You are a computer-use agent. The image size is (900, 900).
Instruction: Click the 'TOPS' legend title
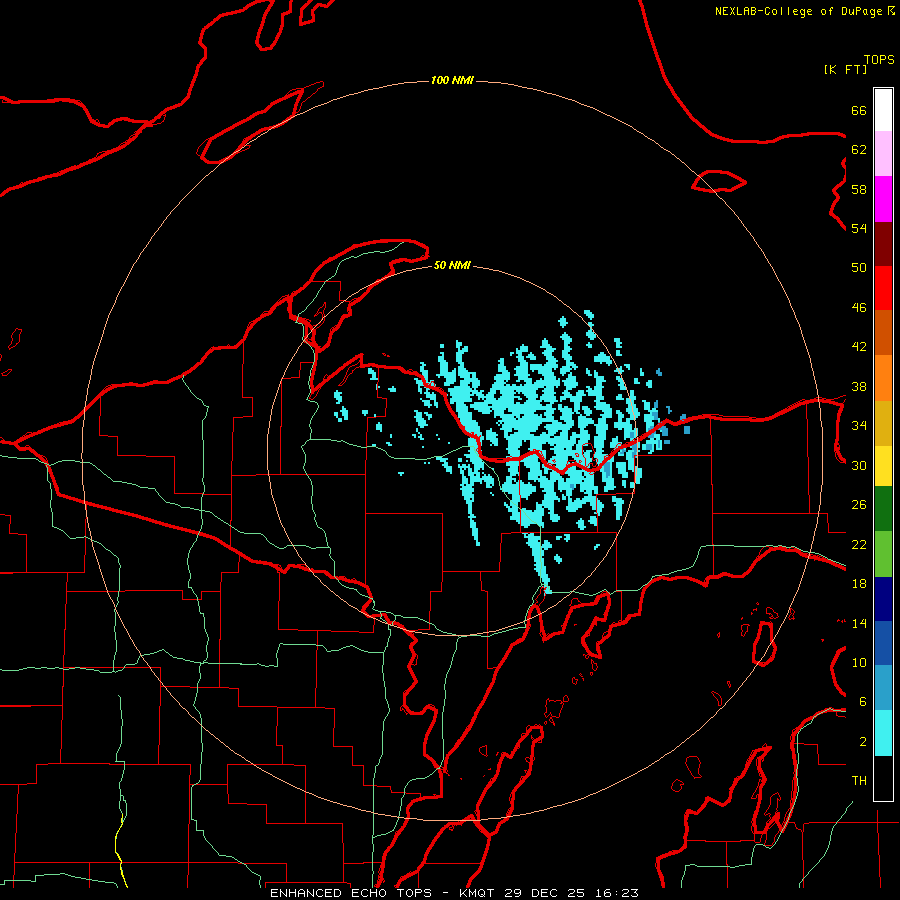tap(879, 60)
